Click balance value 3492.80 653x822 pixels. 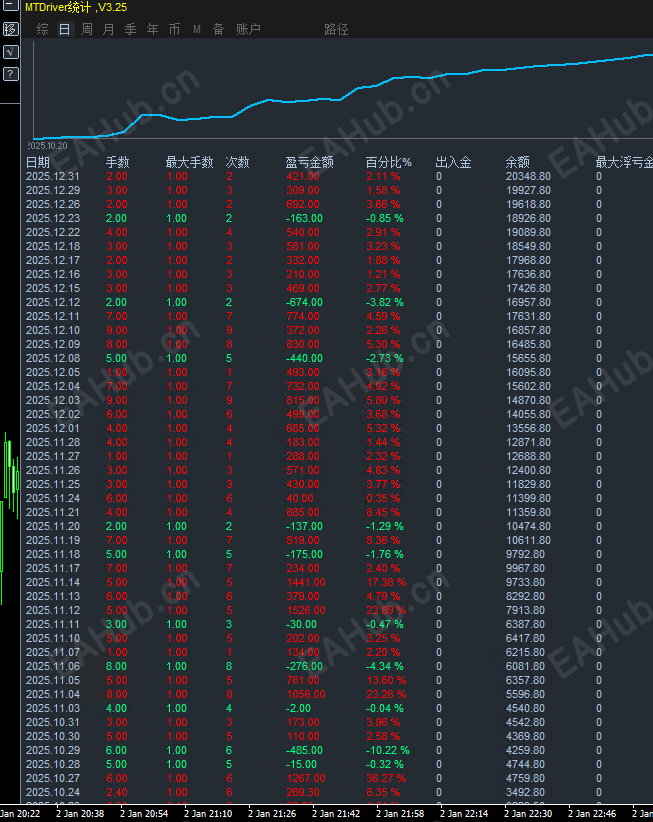coord(525,792)
